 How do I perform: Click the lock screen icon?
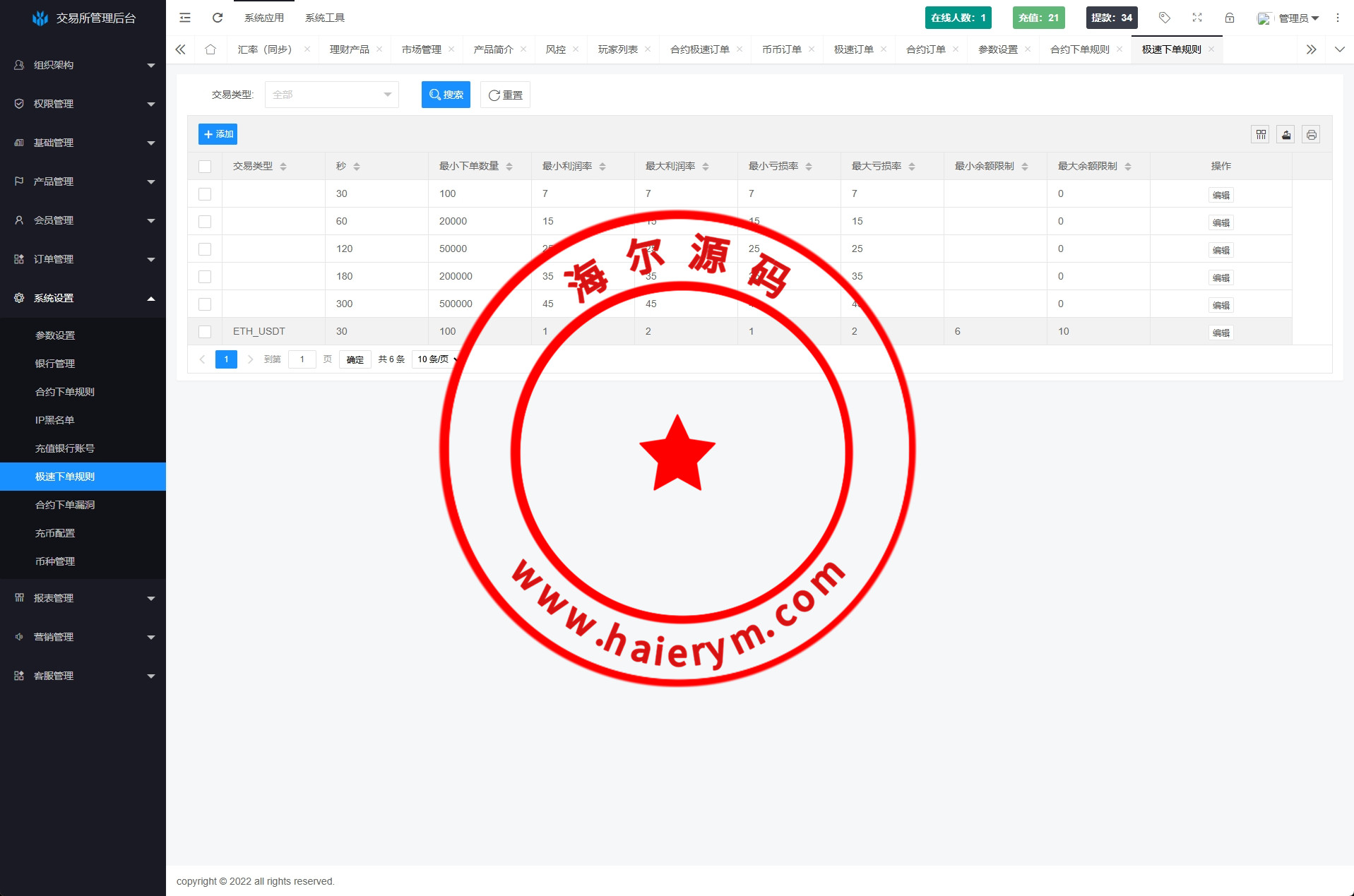click(1230, 18)
